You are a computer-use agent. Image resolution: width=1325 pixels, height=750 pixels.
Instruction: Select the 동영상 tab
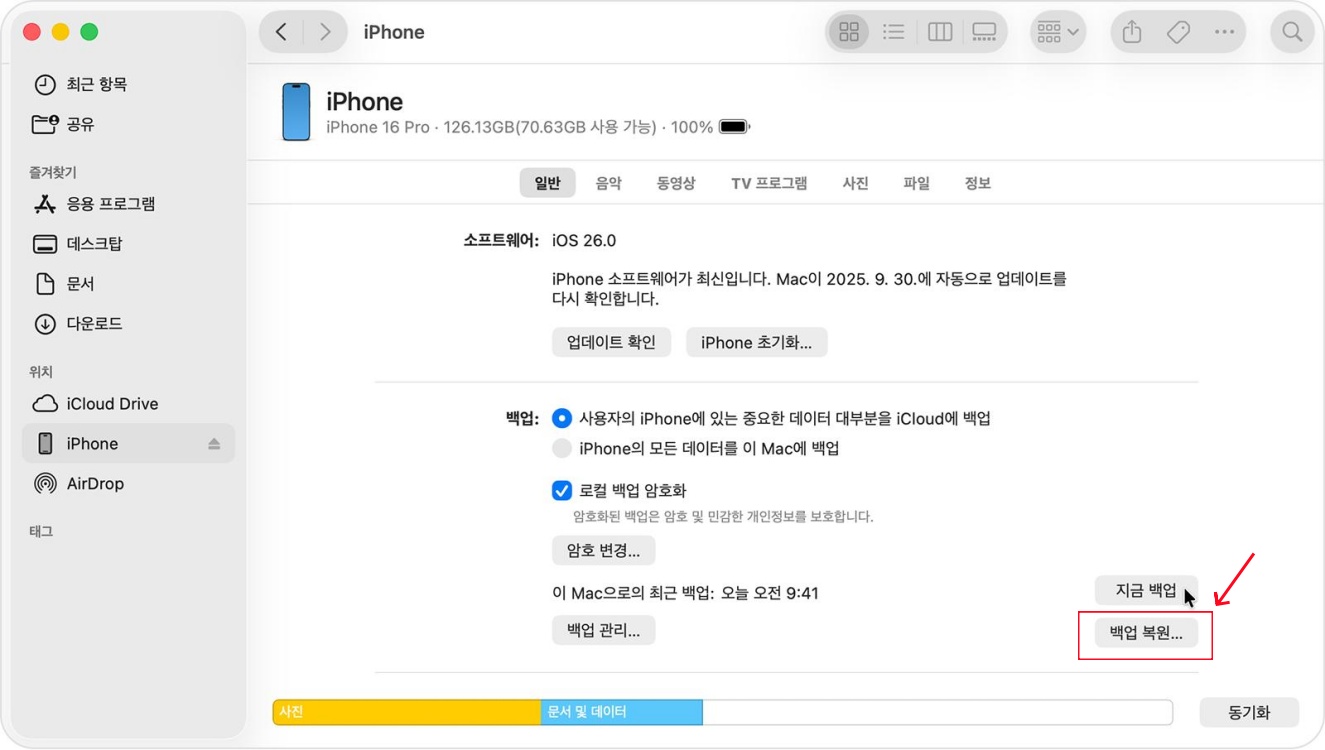[676, 183]
